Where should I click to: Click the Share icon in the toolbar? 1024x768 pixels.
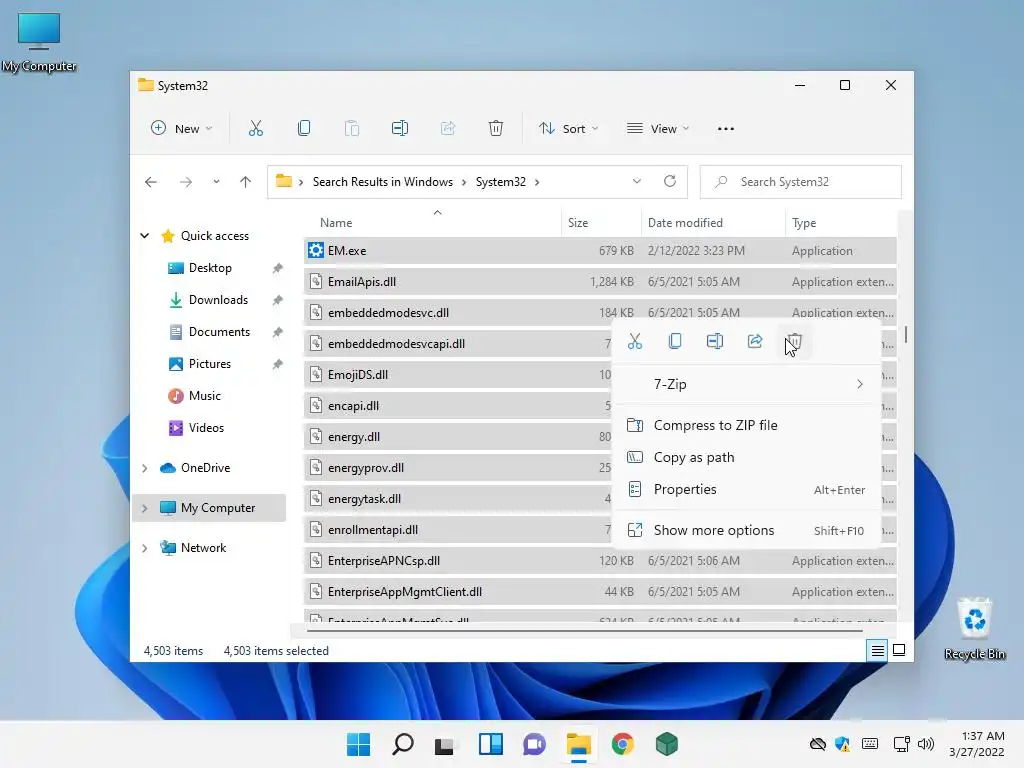point(448,129)
